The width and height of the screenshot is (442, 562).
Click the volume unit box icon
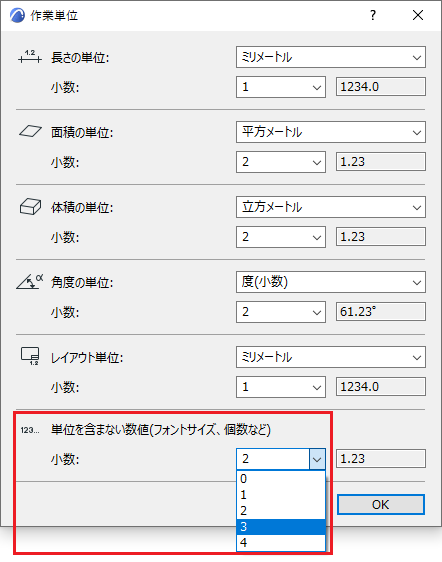[x=30, y=207]
